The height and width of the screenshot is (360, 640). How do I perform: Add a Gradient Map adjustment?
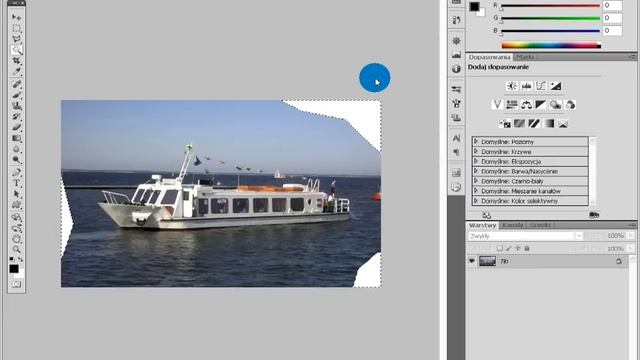(549, 123)
